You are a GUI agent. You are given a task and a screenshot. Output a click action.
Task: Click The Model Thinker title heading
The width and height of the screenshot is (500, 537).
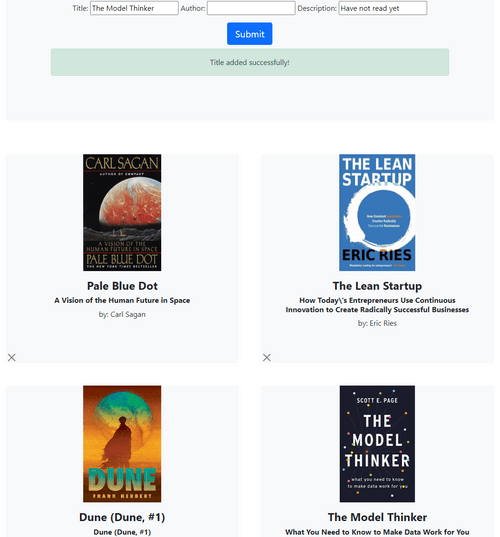377,517
